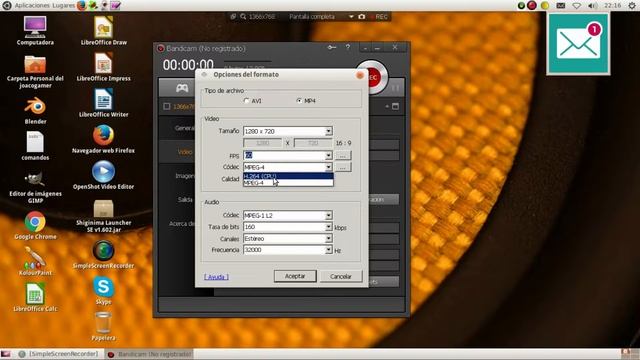The width and height of the screenshot is (640, 360).
Task: Select Video tab in Bandicam sidebar
Action: [x=184, y=152]
